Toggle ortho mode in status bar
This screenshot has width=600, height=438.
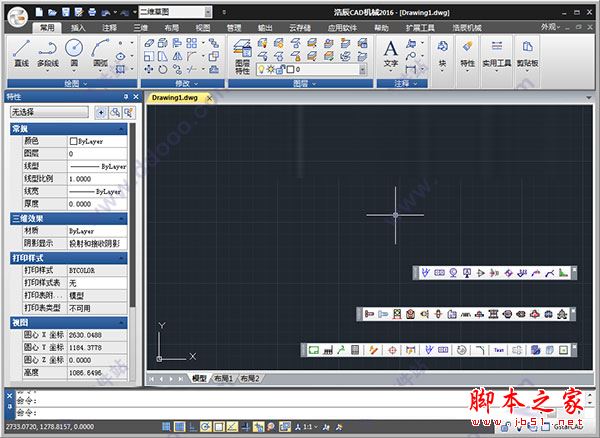point(192,427)
